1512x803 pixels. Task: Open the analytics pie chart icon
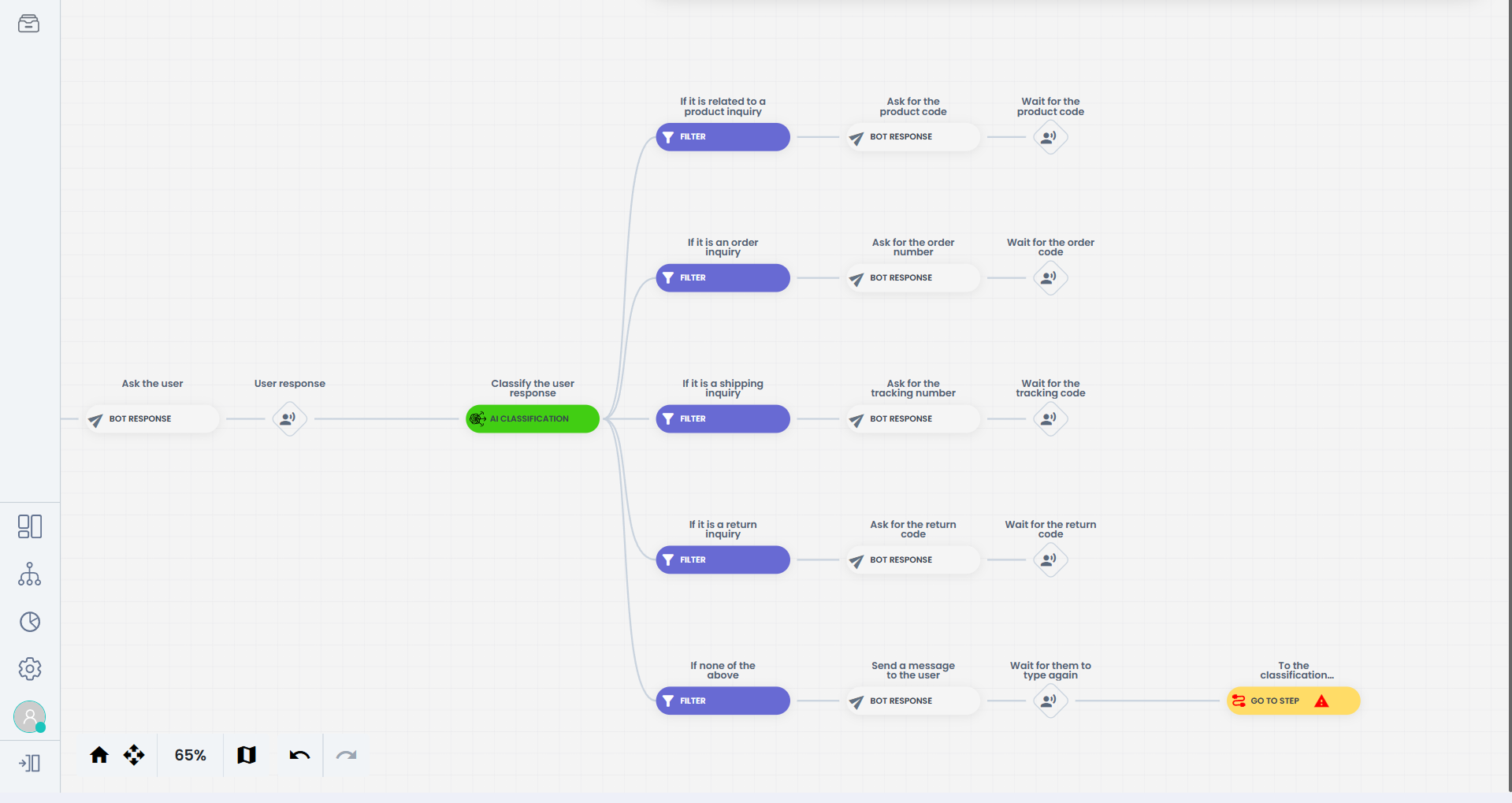click(x=30, y=622)
